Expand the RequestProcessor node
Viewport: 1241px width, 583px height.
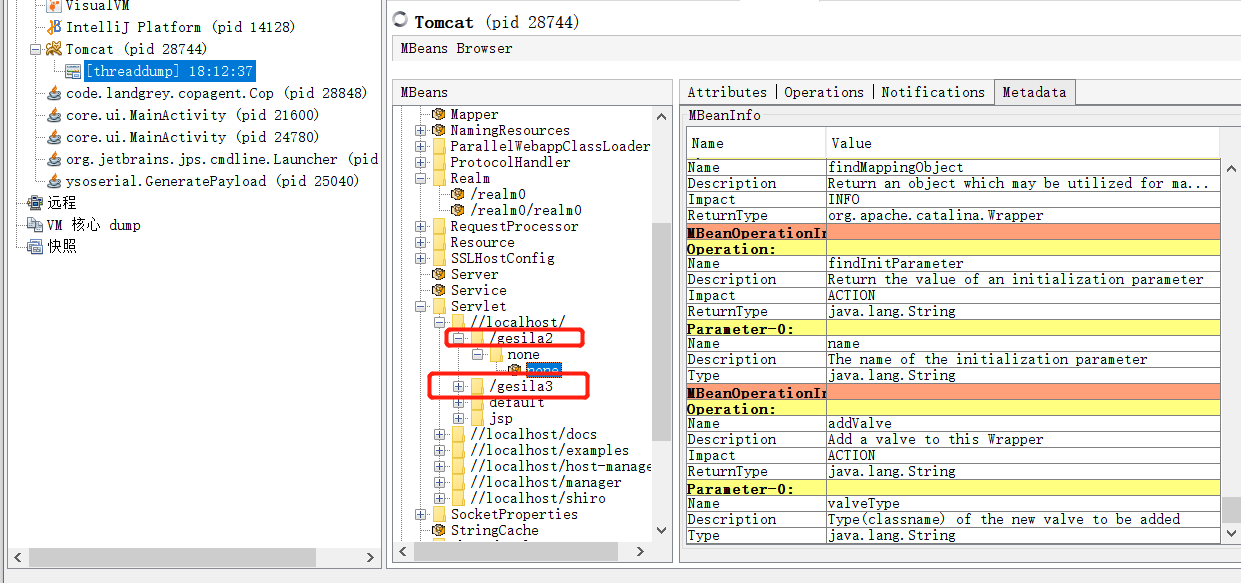(x=421, y=226)
